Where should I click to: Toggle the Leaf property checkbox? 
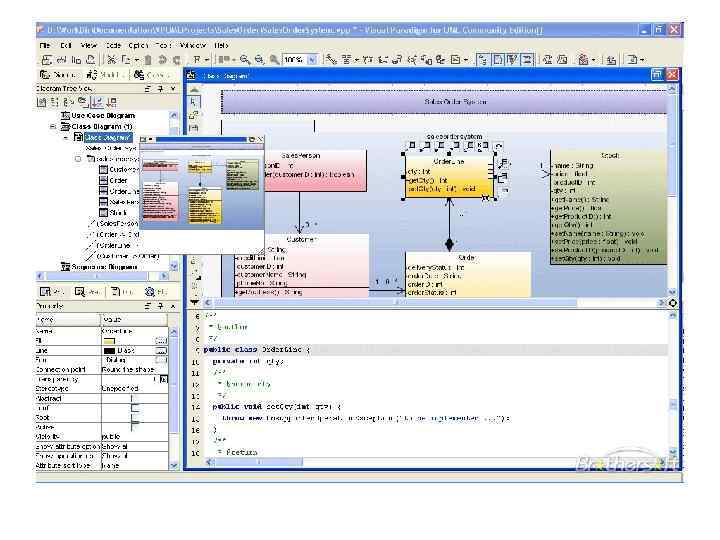(x=135, y=408)
